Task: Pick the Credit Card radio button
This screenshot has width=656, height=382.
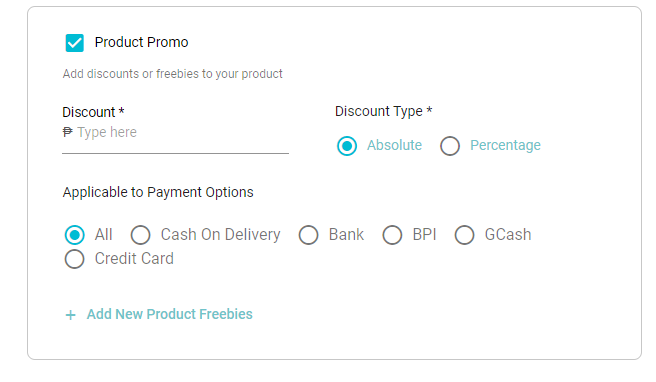Action: 74,259
